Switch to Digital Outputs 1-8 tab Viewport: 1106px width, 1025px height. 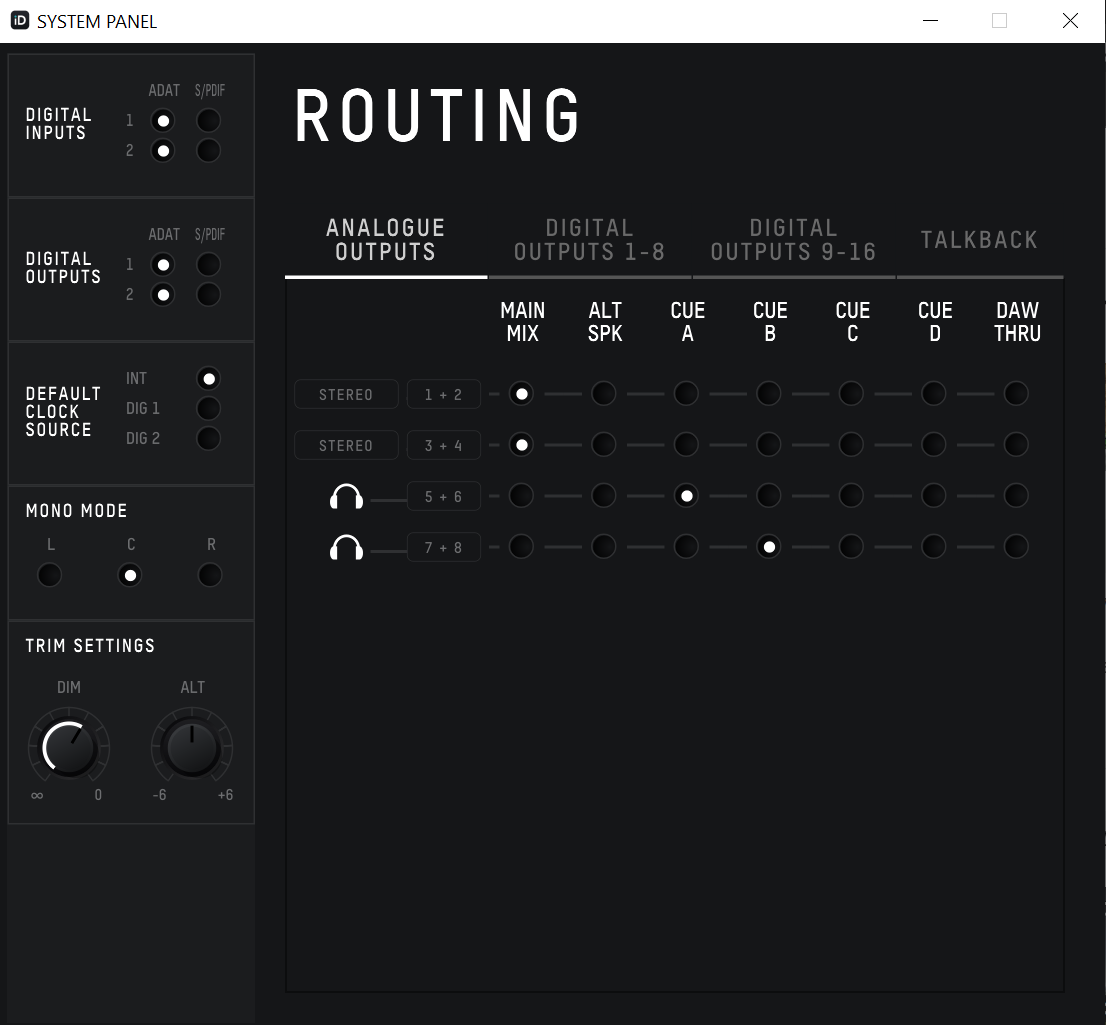click(589, 240)
